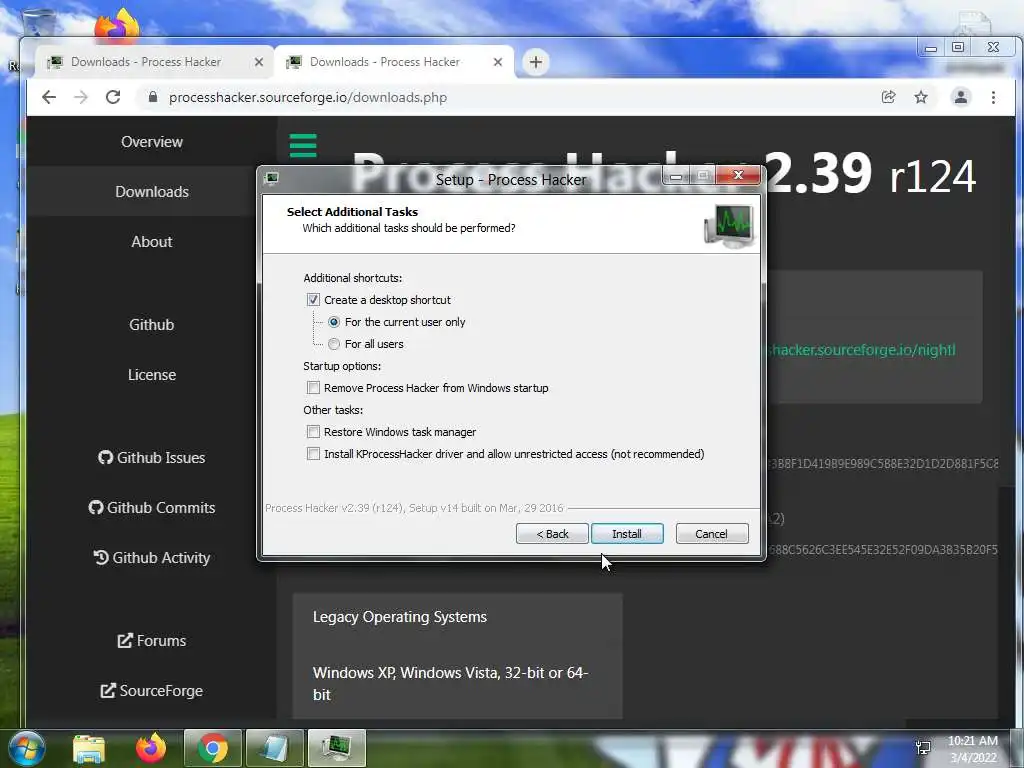Open Windows Start menu
Viewport: 1024px width, 768px height.
pos(27,748)
